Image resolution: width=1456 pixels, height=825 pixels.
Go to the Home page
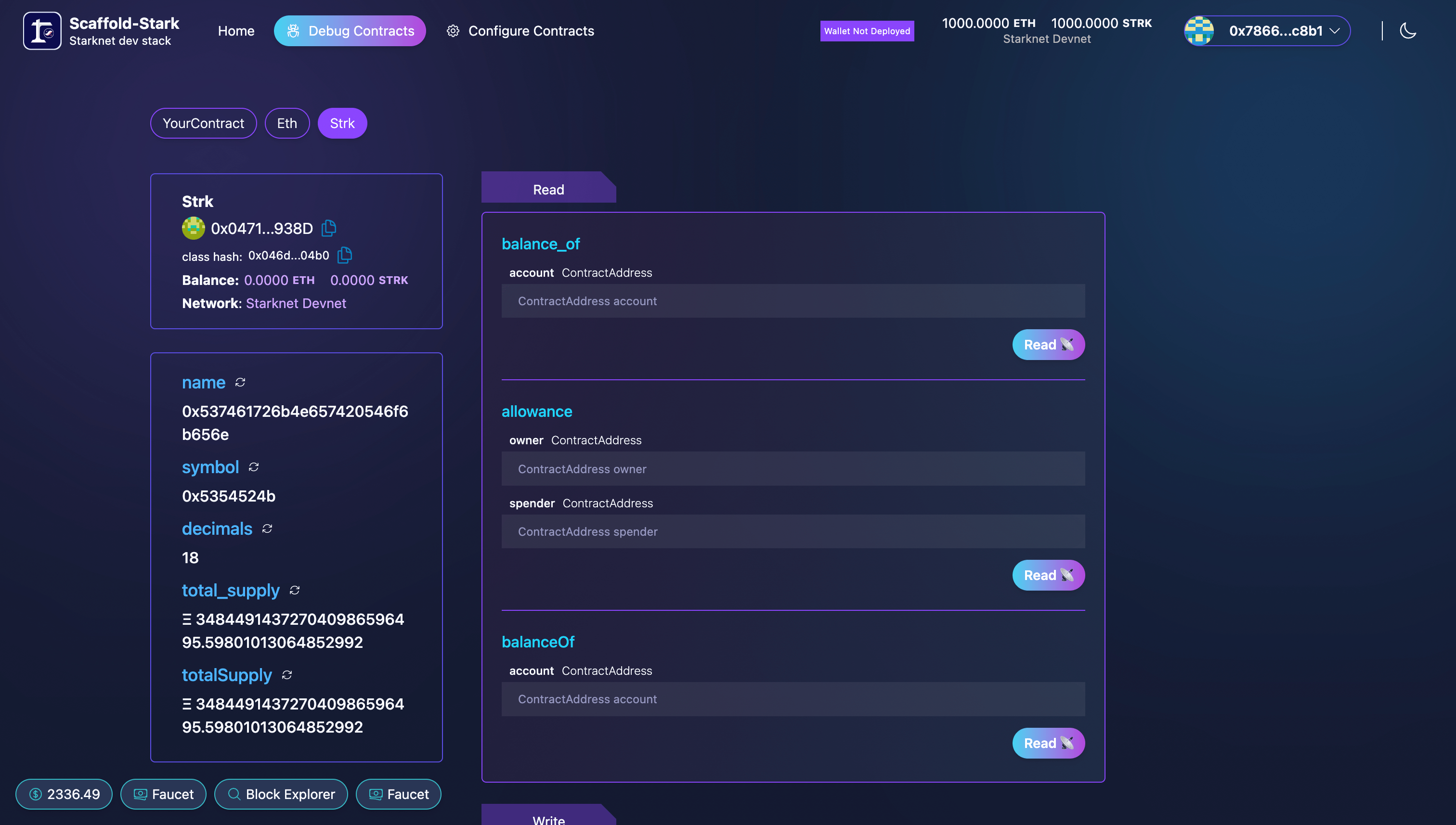pos(236,31)
